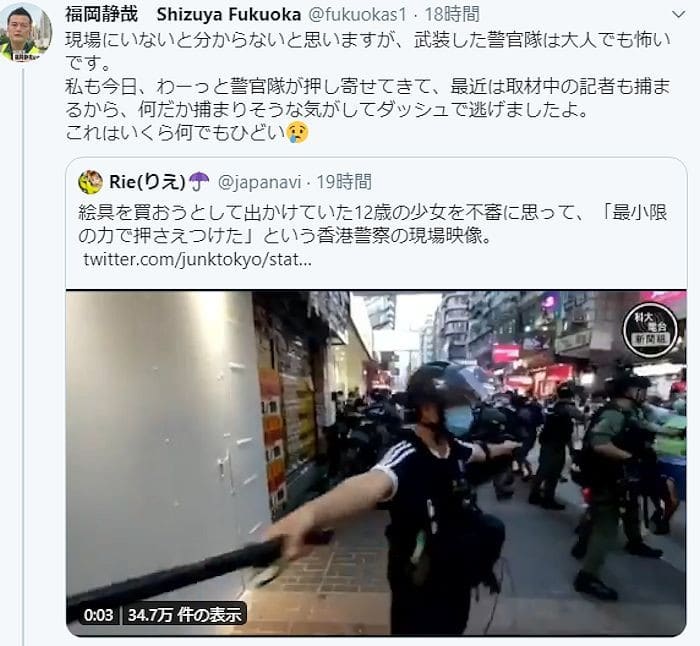Open the 19時間 quoted tweet timestamp

344,182
